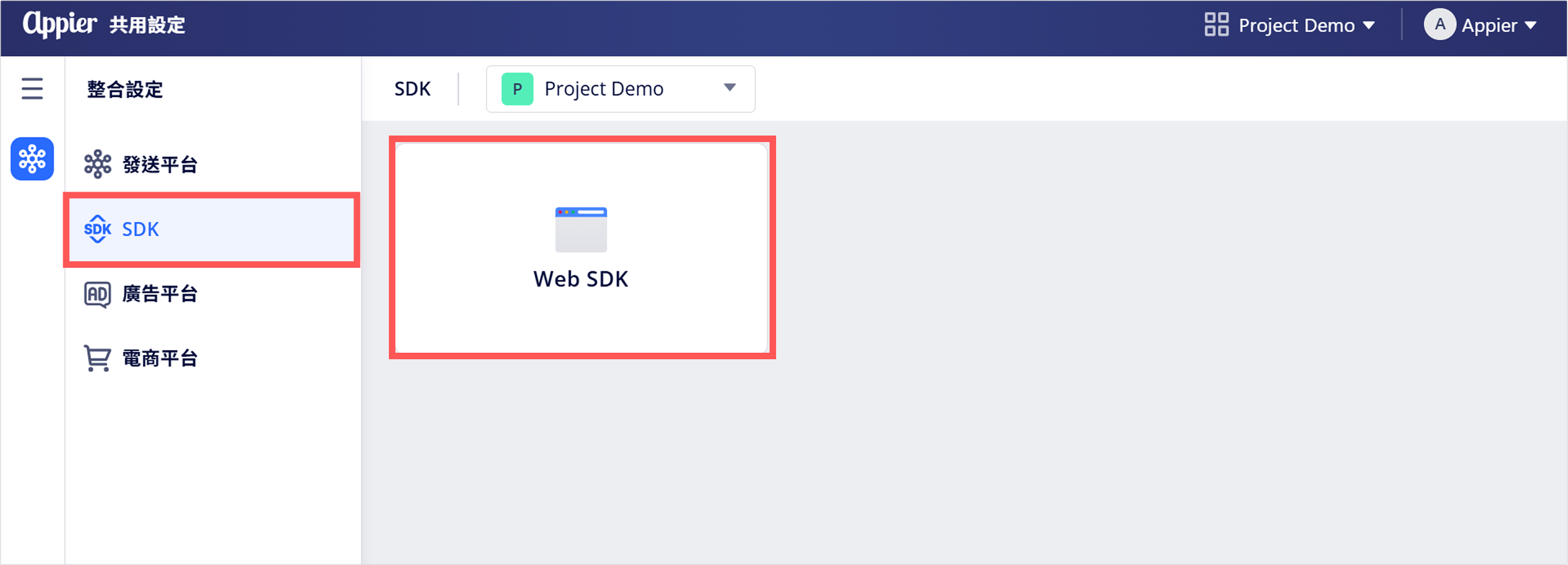Click the Appier logo

coord(60,25)
